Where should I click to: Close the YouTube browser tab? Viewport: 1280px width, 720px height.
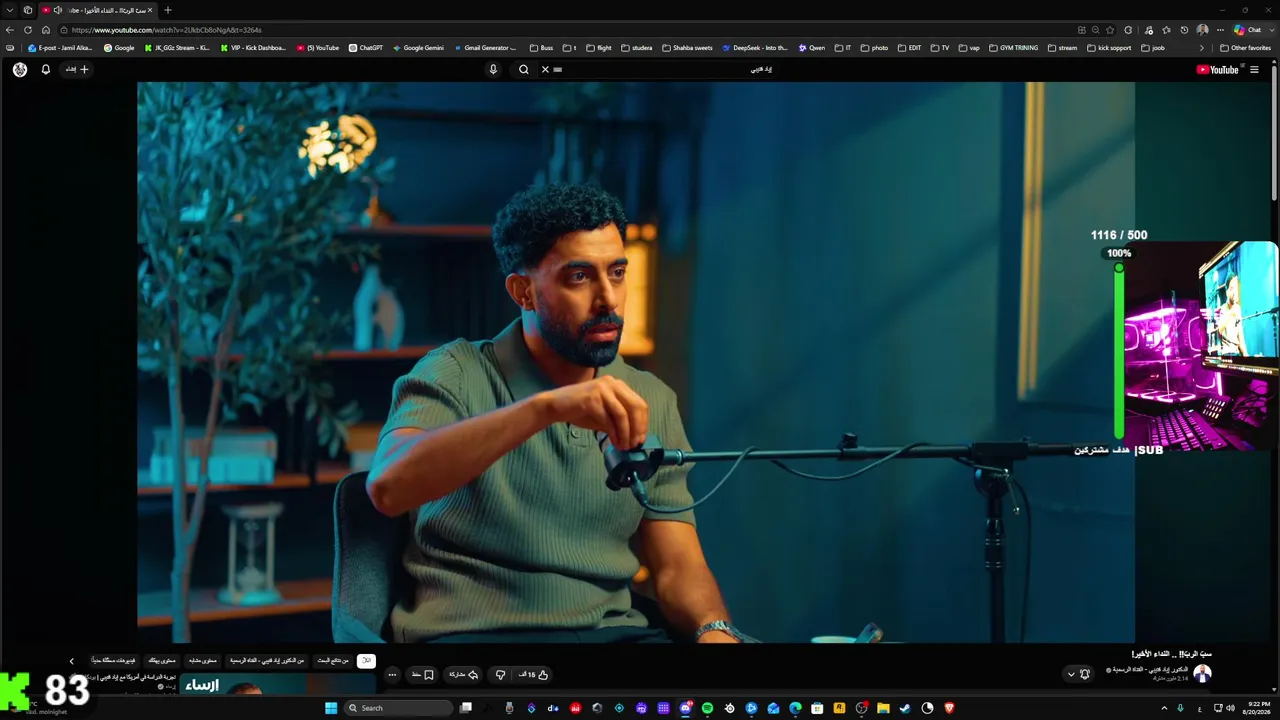point(150,10)
